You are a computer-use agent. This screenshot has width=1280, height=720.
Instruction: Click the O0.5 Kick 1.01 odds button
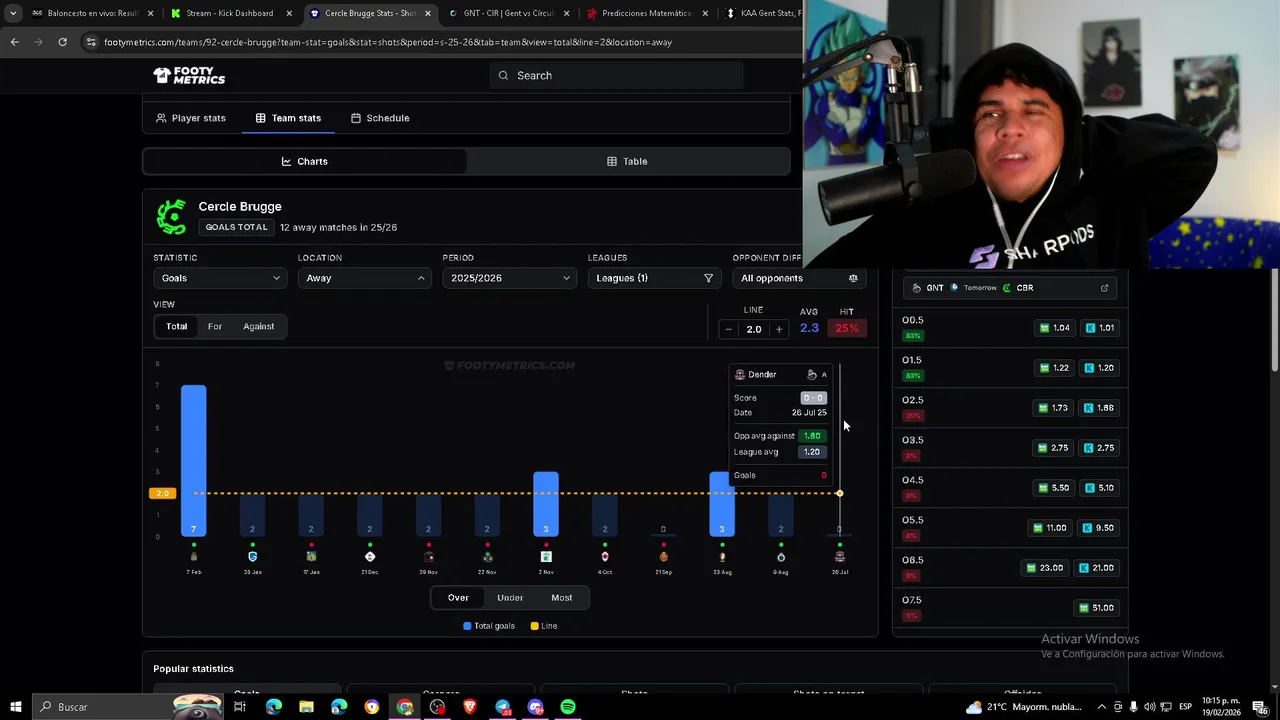click(1099, 328)
